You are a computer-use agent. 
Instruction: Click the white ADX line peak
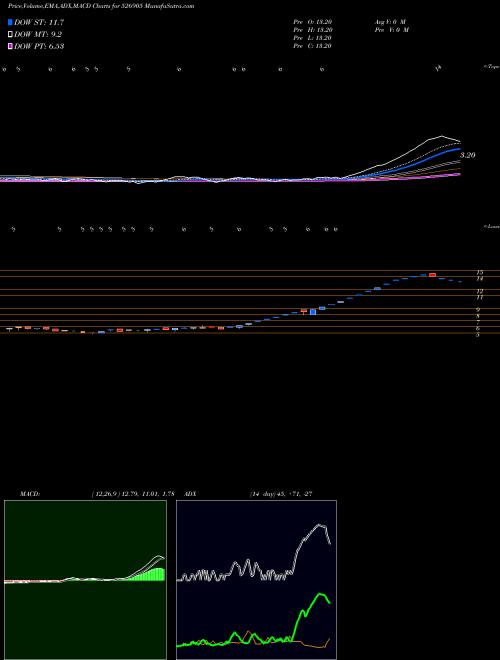(321, 525)
